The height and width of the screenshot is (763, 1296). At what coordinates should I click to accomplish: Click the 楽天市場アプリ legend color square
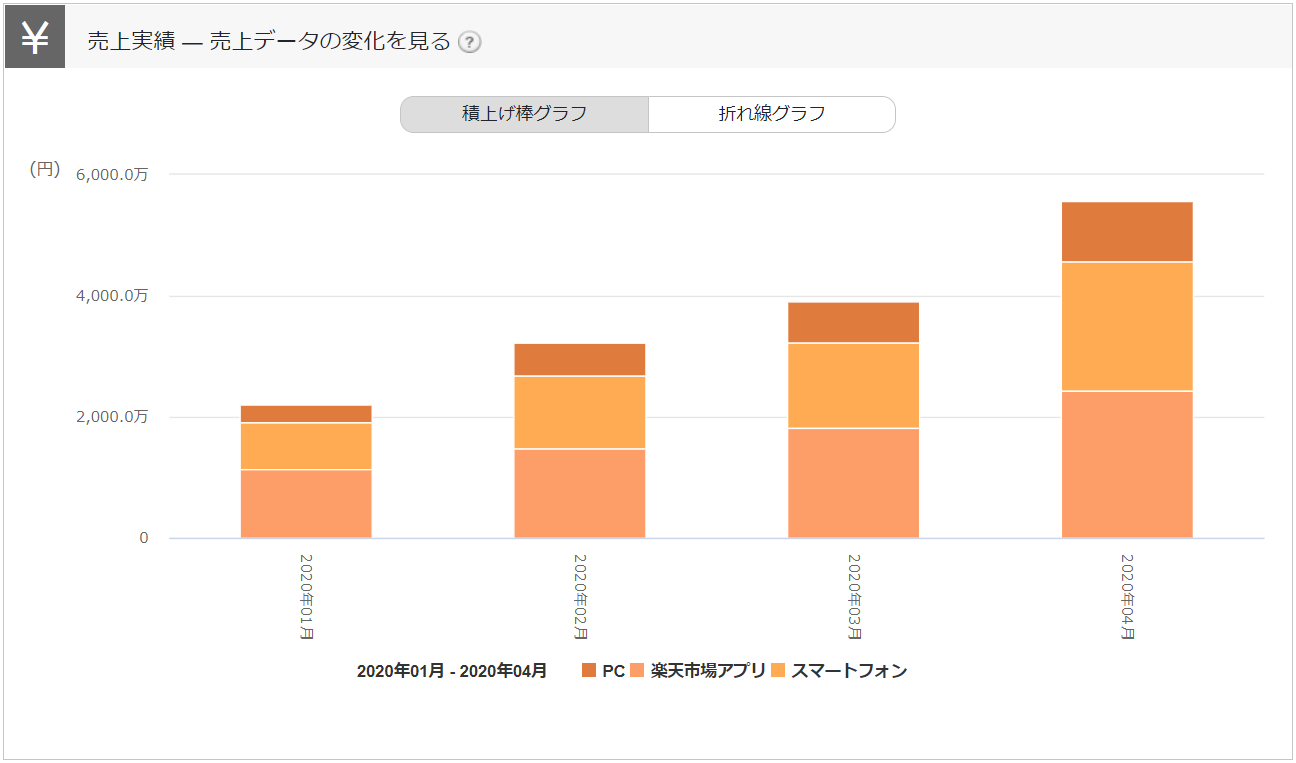[638, 670]
